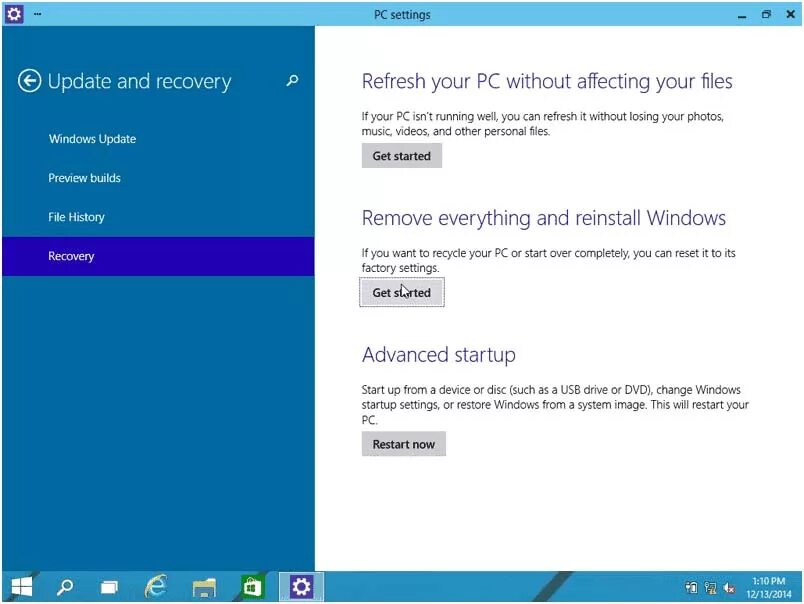Click the muted volume tray icon
This screenshot has width=804, height=604.
pos(729,588)
